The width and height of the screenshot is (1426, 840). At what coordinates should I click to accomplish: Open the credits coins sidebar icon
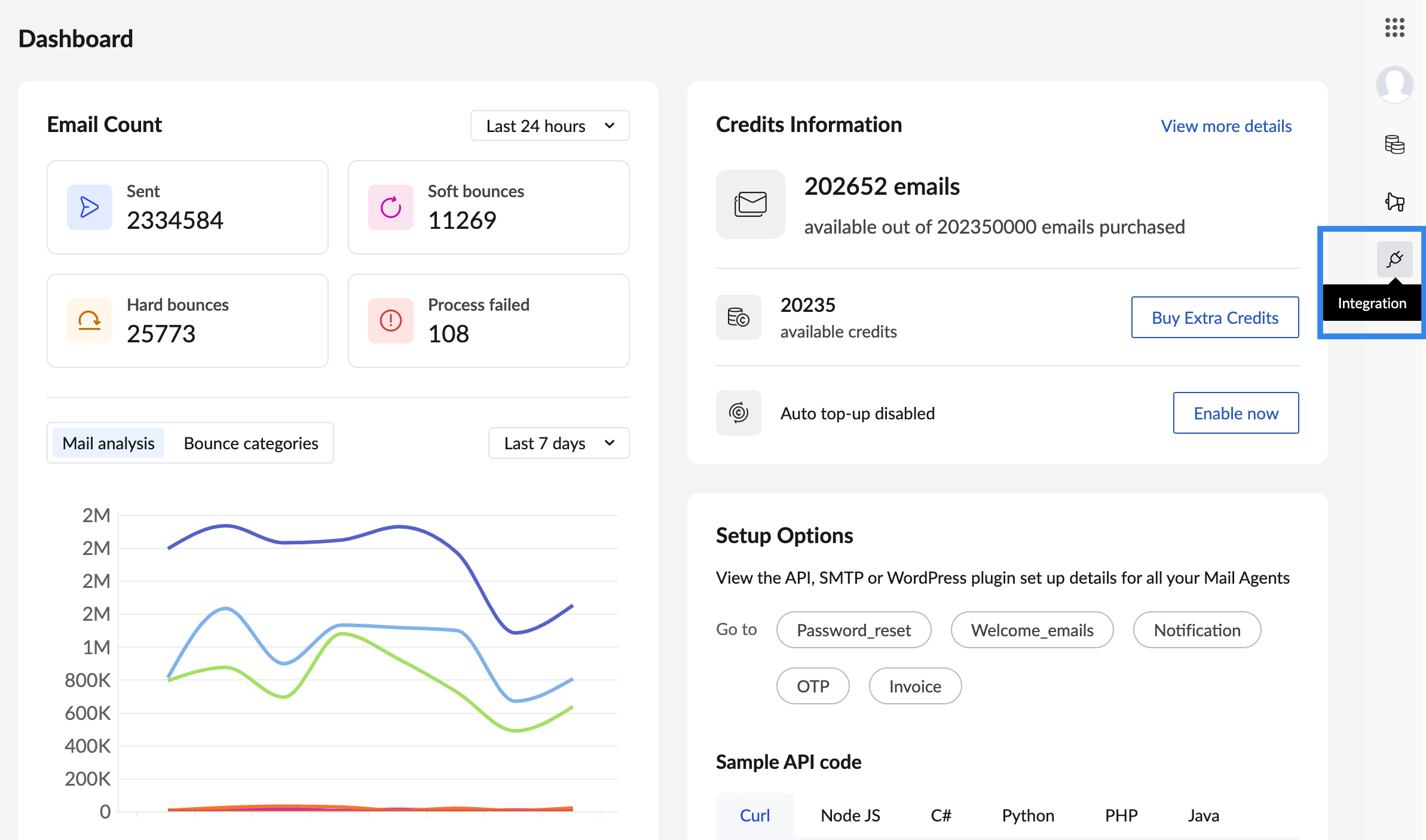pyautogui.click(x=1394, y=145)
